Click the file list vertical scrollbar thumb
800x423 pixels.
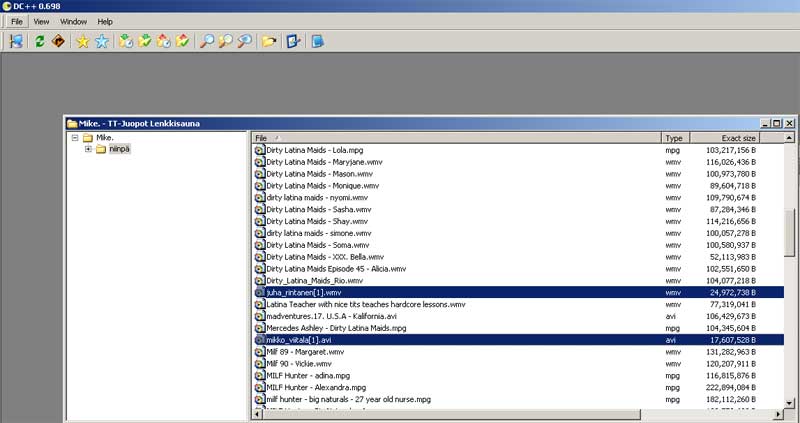click(x=789, y=233)
